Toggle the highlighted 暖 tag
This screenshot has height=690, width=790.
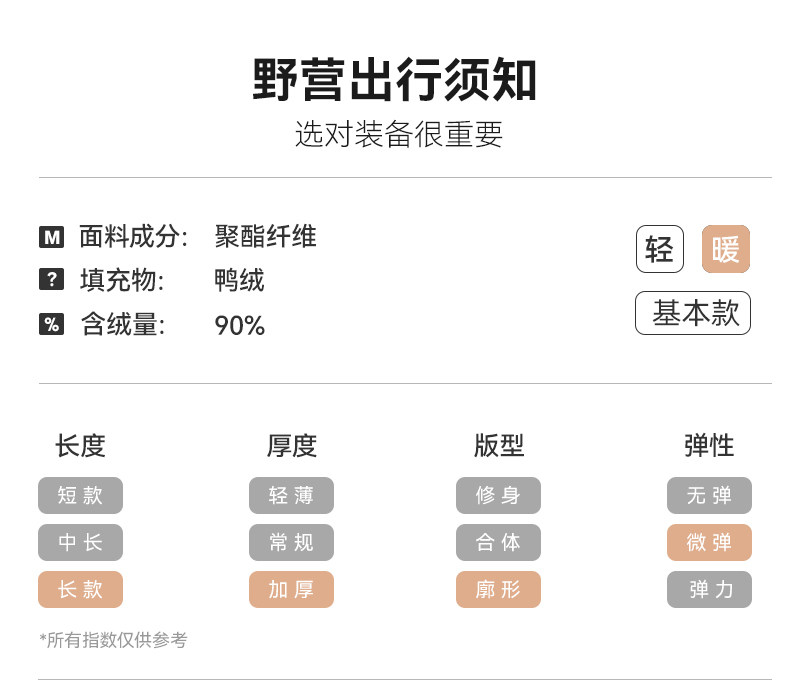[725, 249]
